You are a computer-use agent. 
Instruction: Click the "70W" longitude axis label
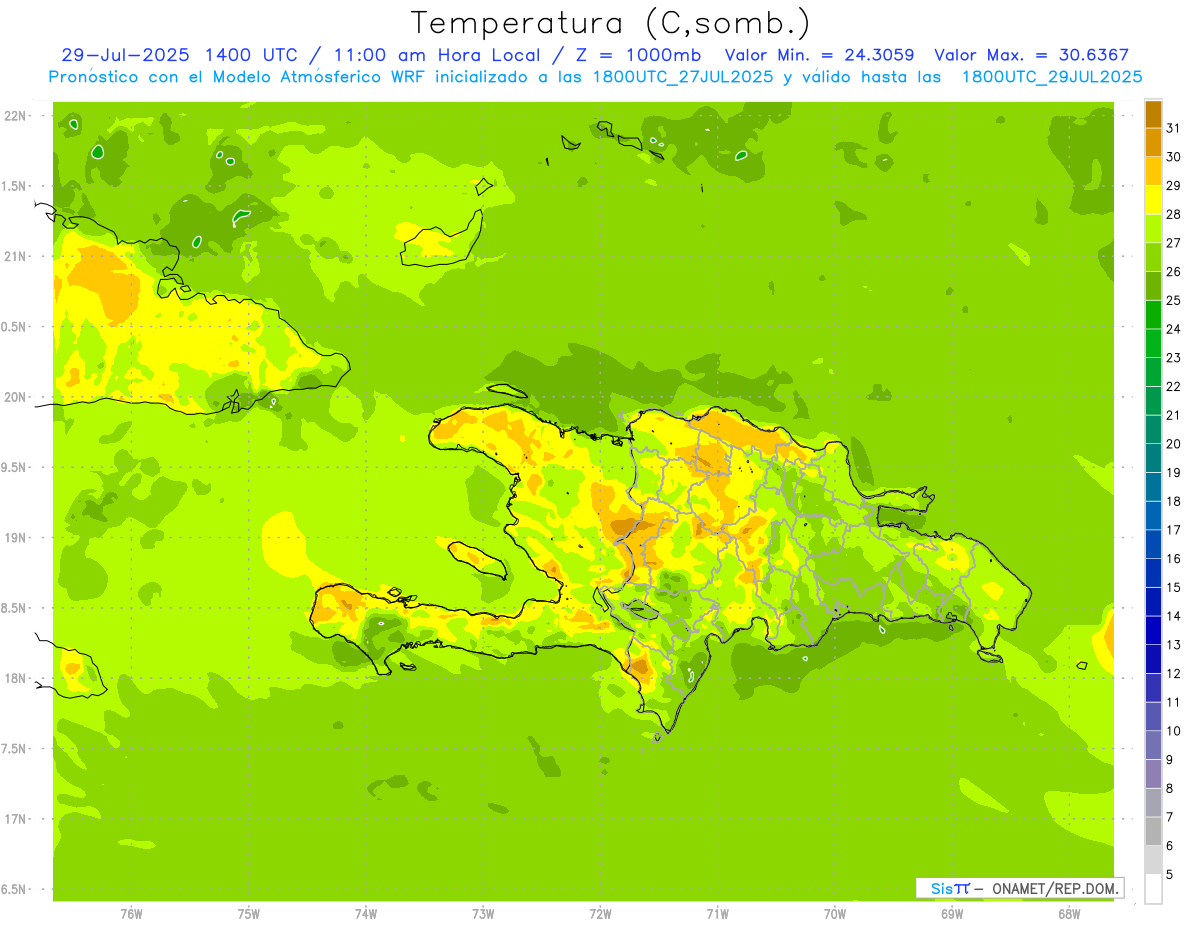point(835,914)
